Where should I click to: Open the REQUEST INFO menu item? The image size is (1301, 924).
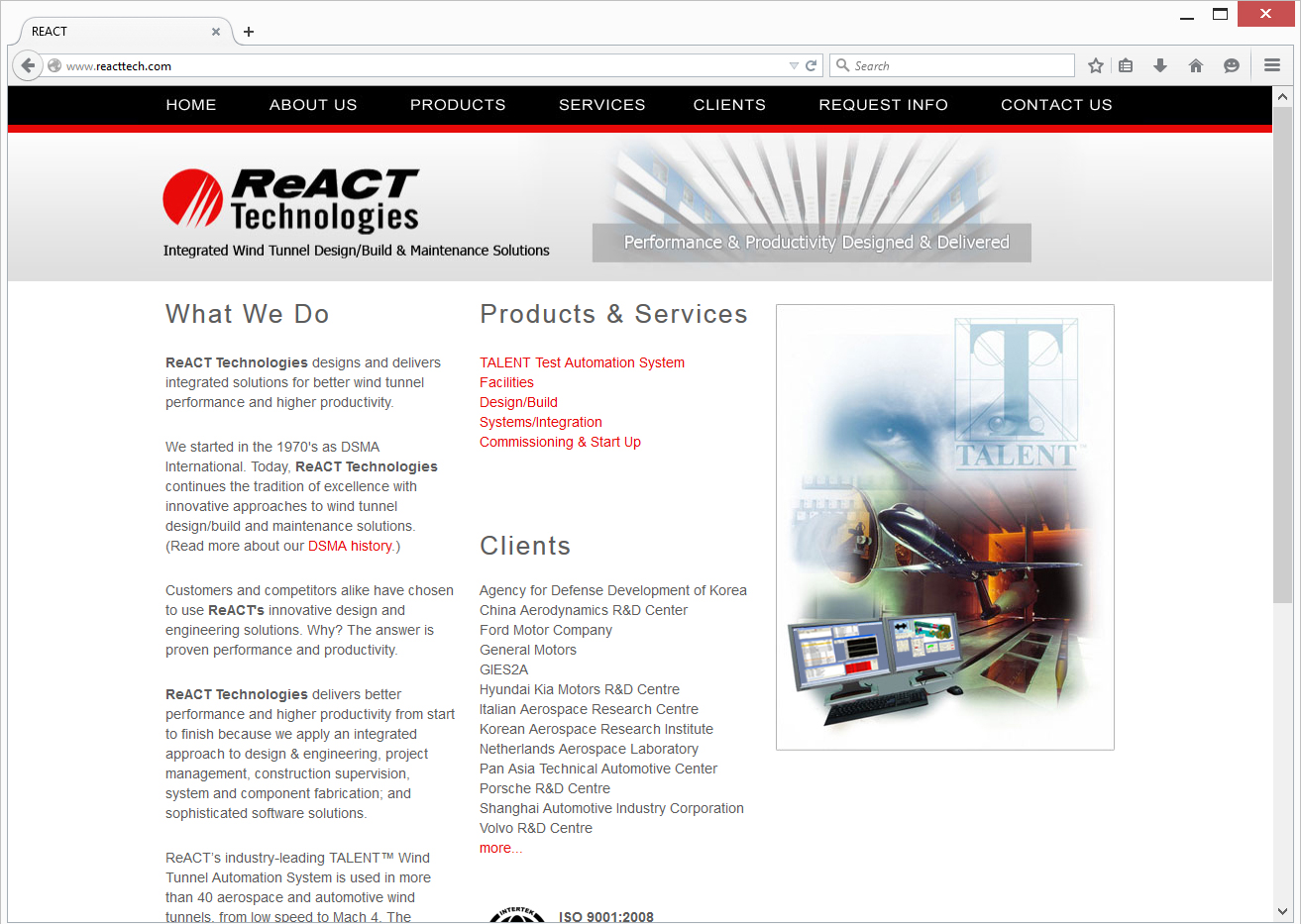tap(884, 104)
